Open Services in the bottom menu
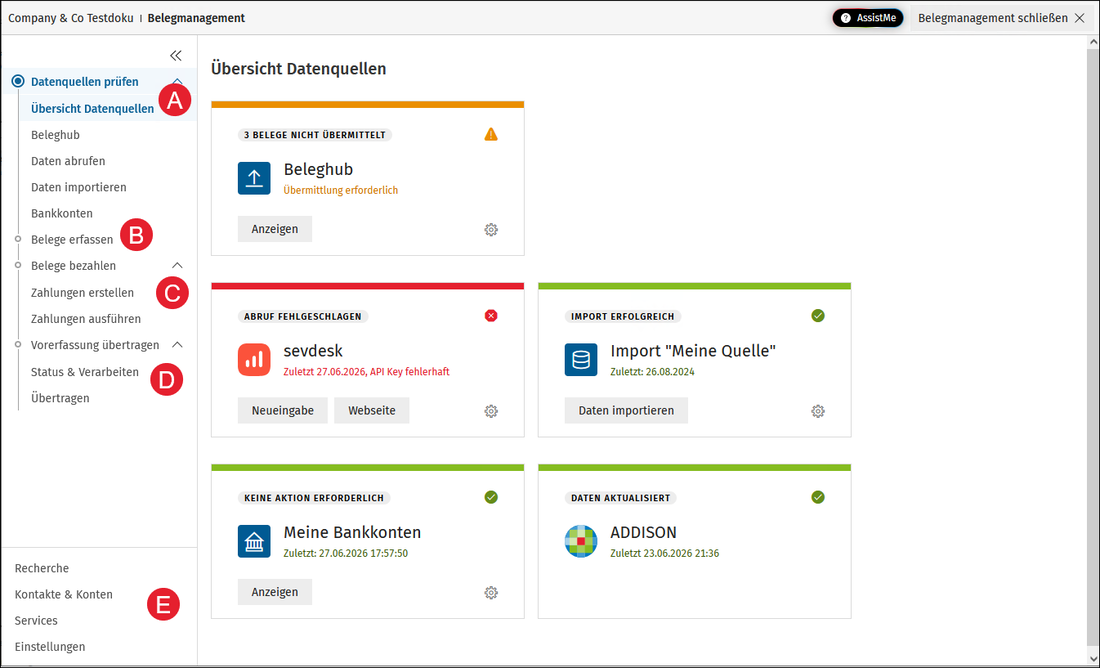Image resolution: width=1100 pixels, height=668 pixels. (36, 620)
